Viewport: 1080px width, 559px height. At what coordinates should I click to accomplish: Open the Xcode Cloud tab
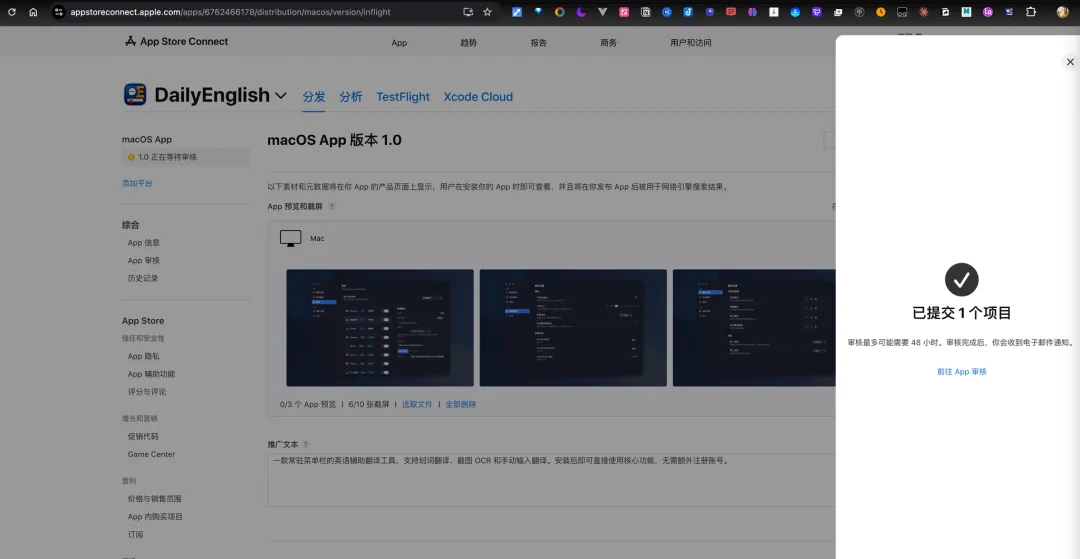478,97
